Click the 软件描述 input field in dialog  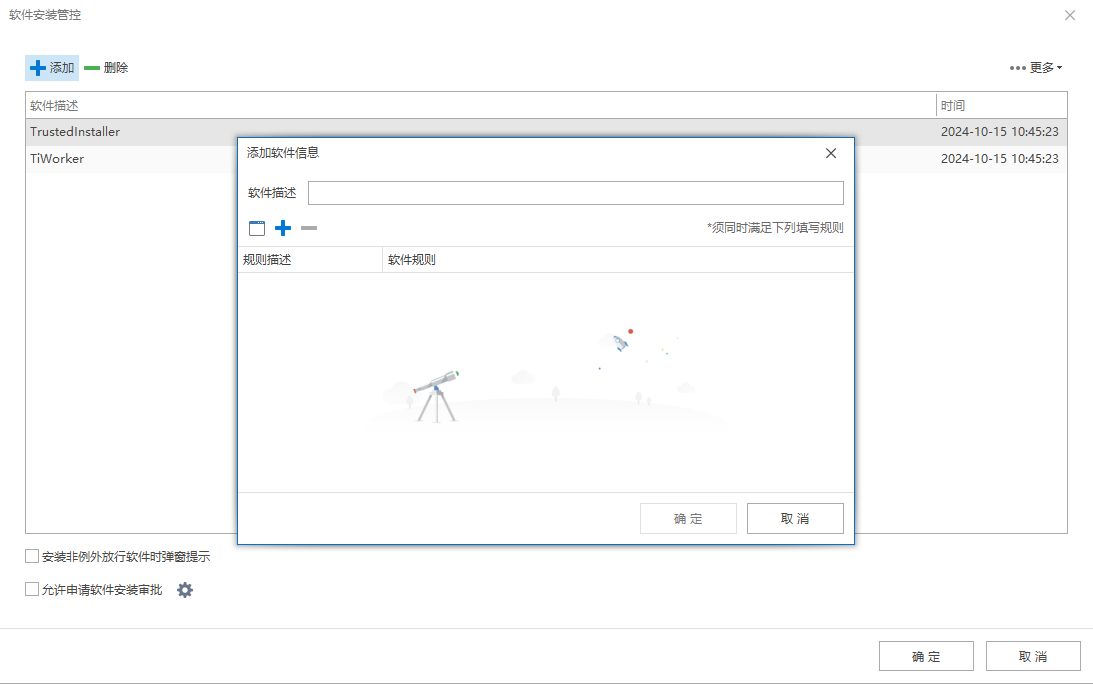click(x=576, y=193)
